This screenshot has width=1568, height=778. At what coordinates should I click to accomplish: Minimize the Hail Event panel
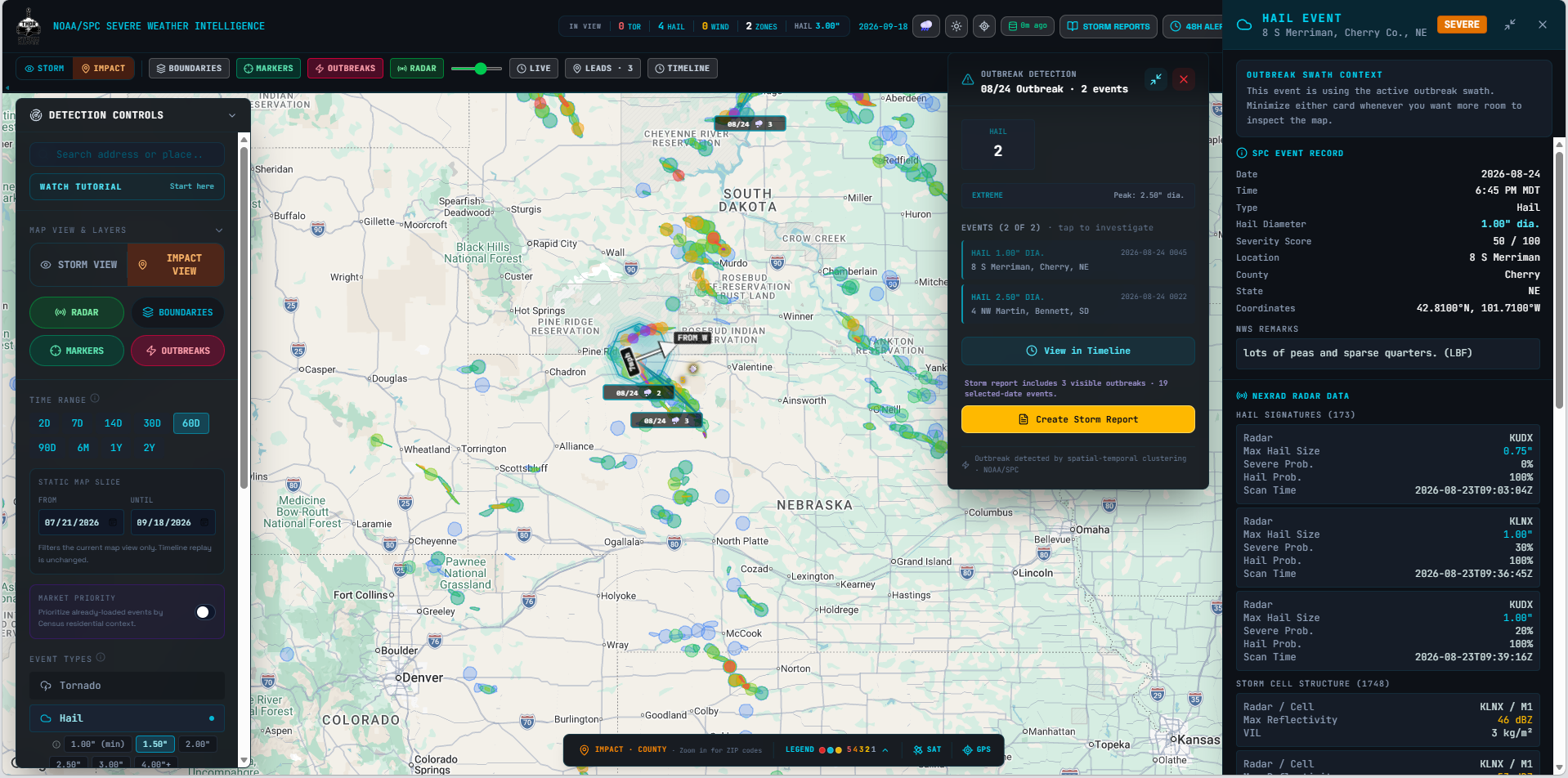(x=1510, y=25)
